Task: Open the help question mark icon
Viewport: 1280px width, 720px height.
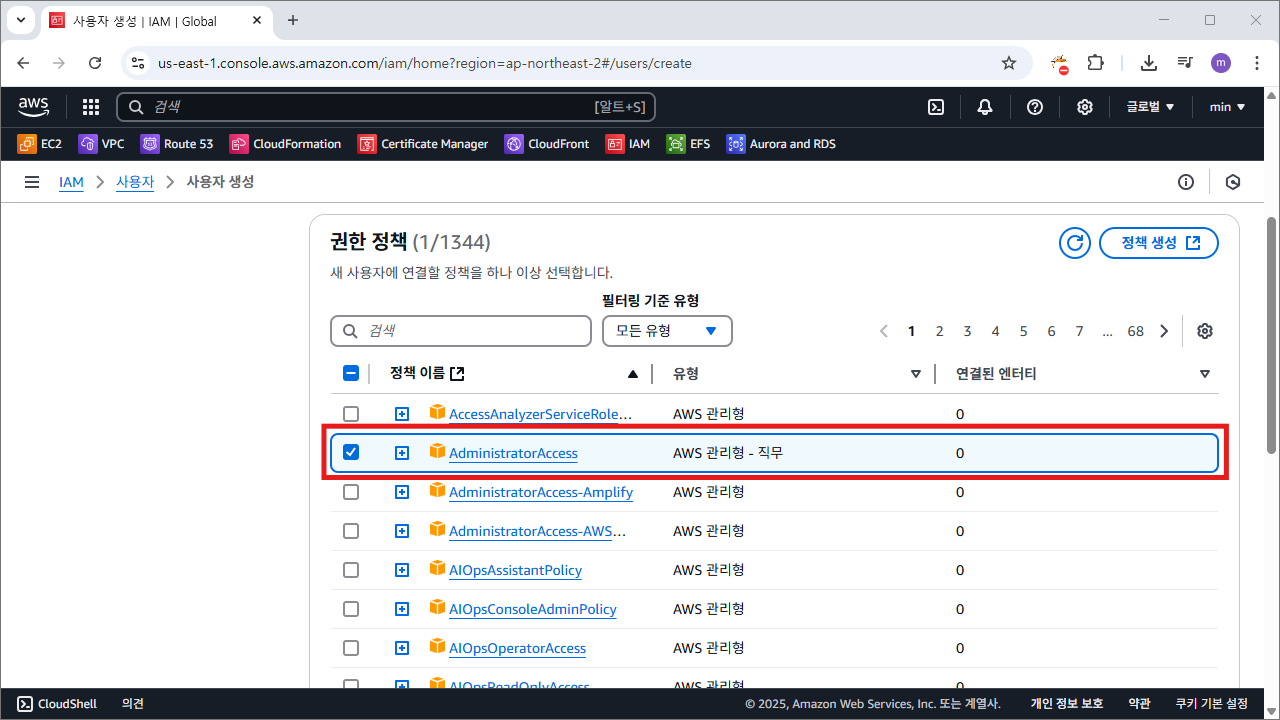Action: 1035,107
